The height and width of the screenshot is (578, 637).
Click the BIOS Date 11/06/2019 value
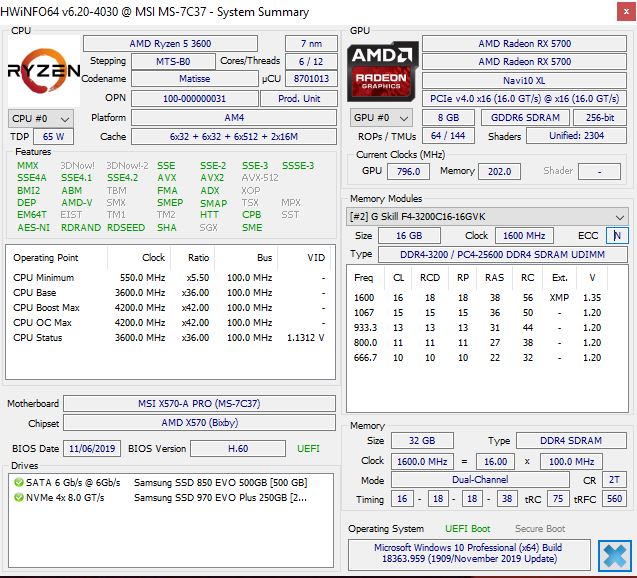coord(92,448)
